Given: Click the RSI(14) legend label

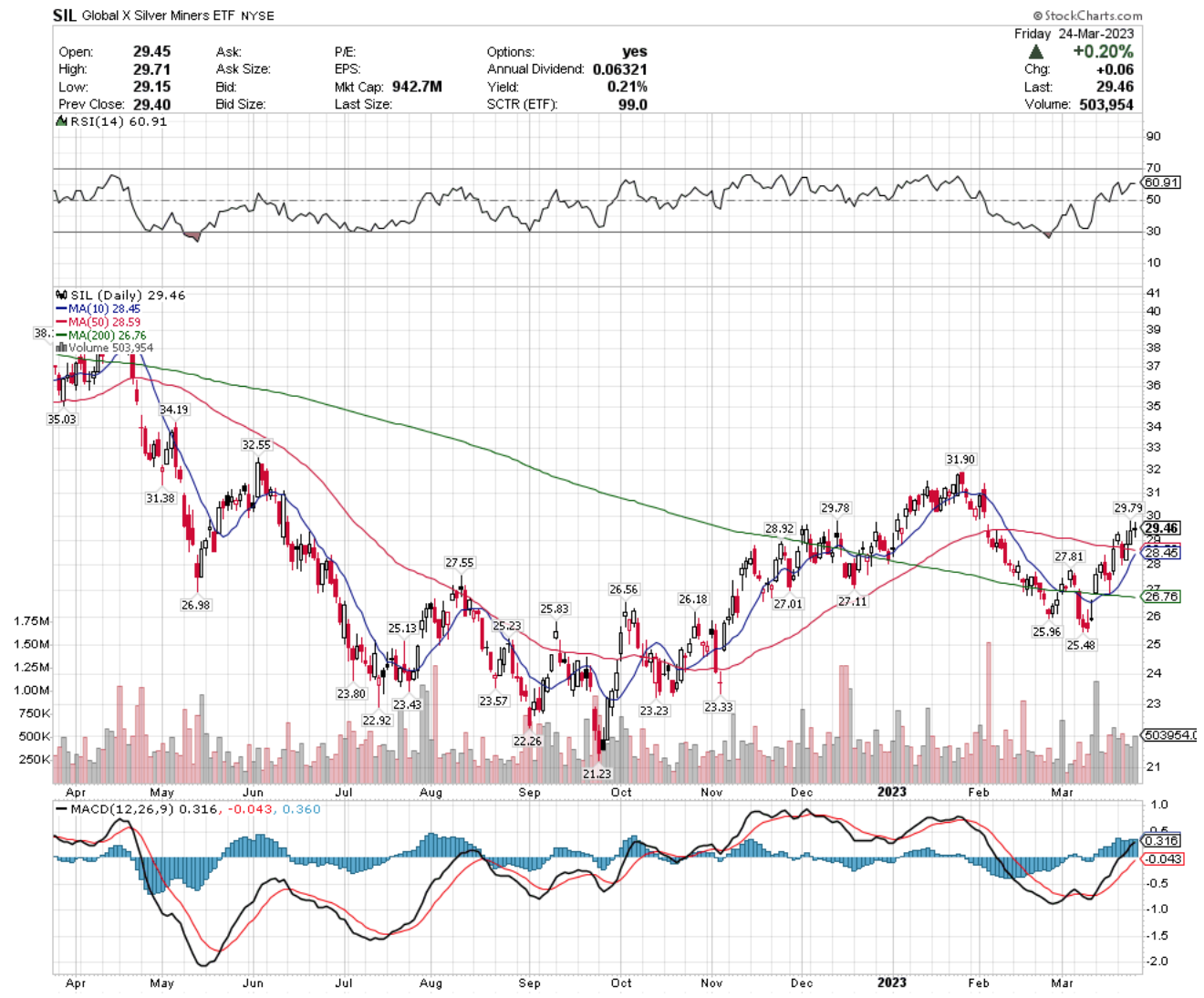Looking at the screenshot, I should click(x=111, y=121).
